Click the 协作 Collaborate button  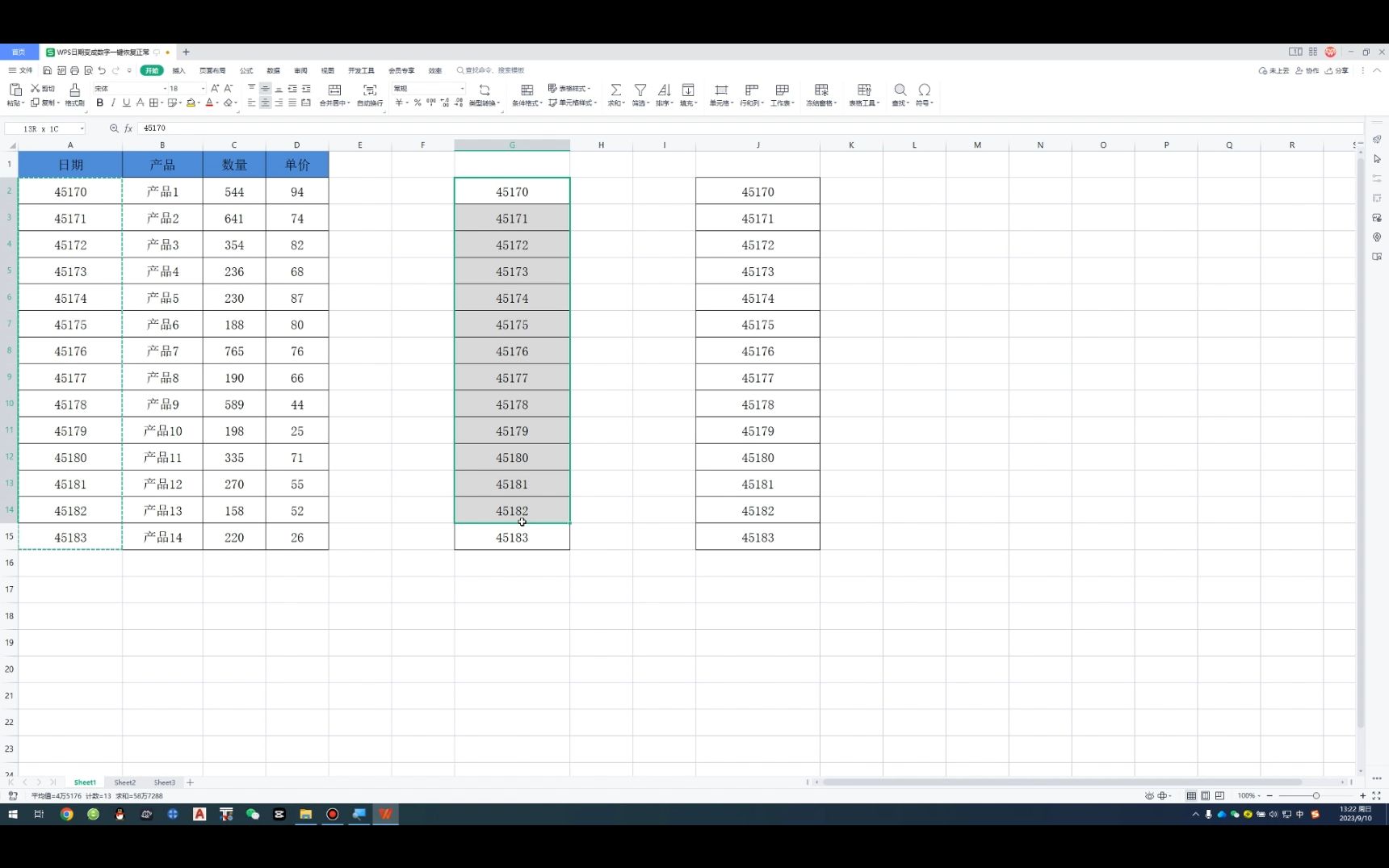click(1307, 71)
